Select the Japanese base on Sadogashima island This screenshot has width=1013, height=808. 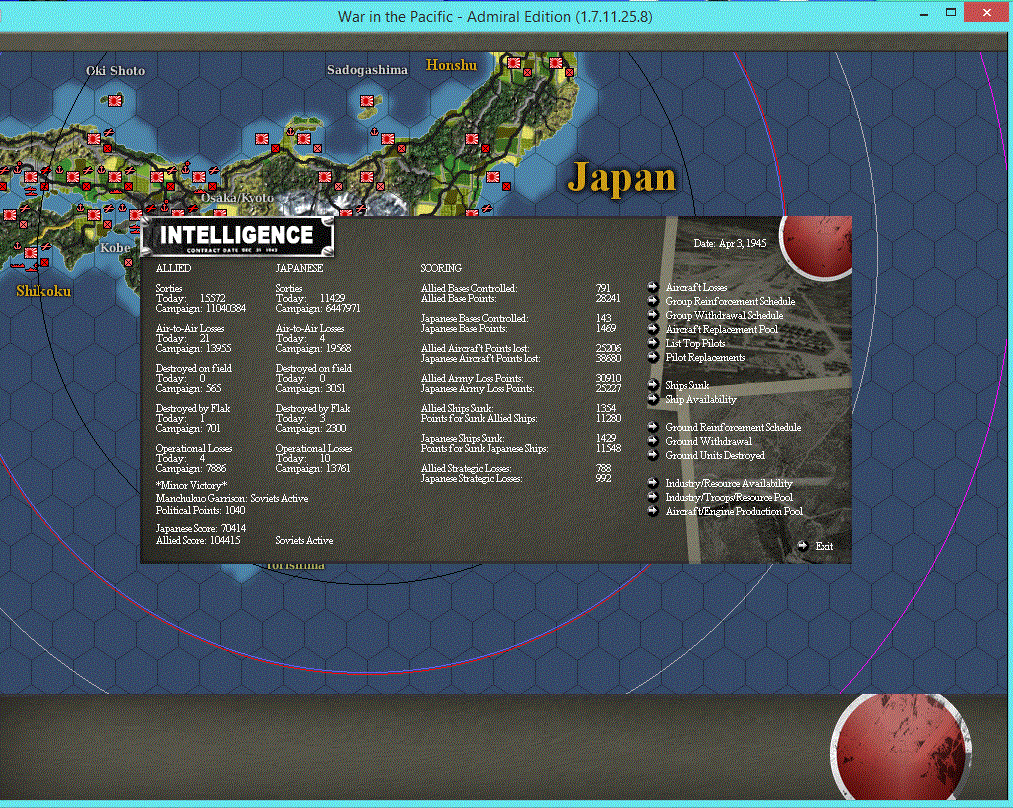coord(367,101)
